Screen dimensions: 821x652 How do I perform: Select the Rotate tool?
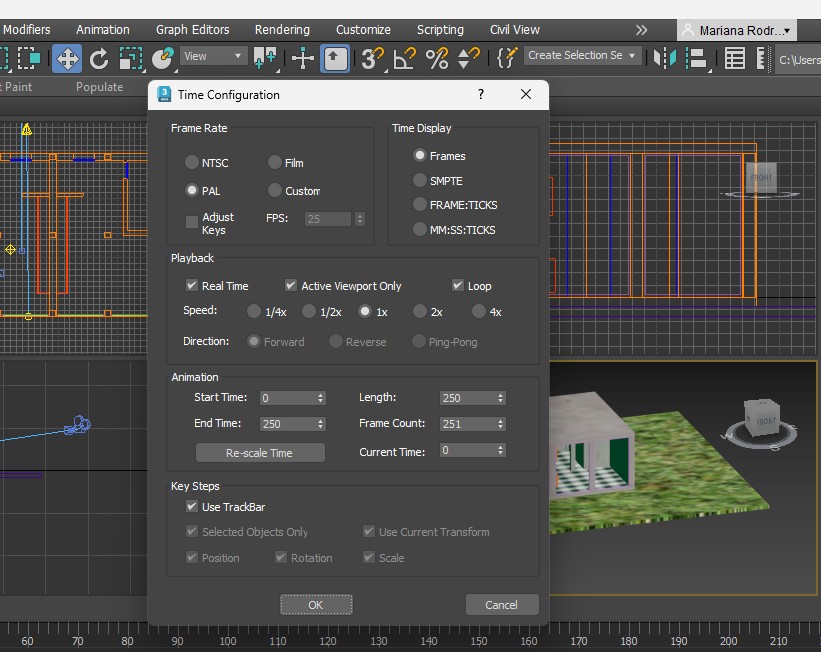[99, 58]
